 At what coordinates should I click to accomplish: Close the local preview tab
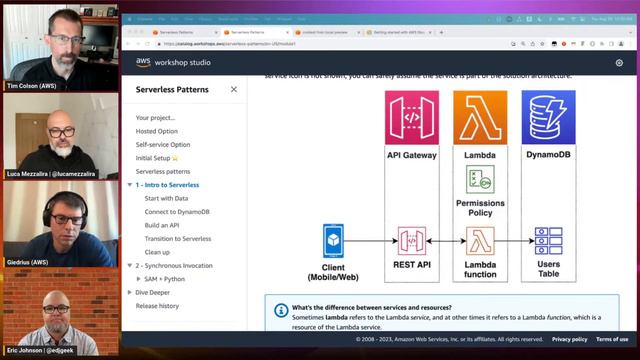pyautogui.click(x=358, y=32)
